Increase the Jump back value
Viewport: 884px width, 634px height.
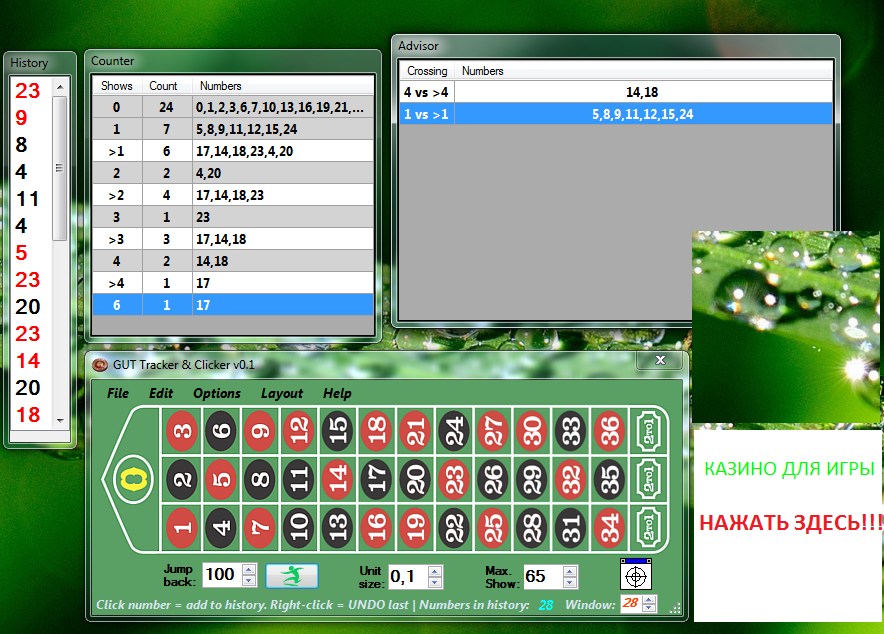(249, 569)
